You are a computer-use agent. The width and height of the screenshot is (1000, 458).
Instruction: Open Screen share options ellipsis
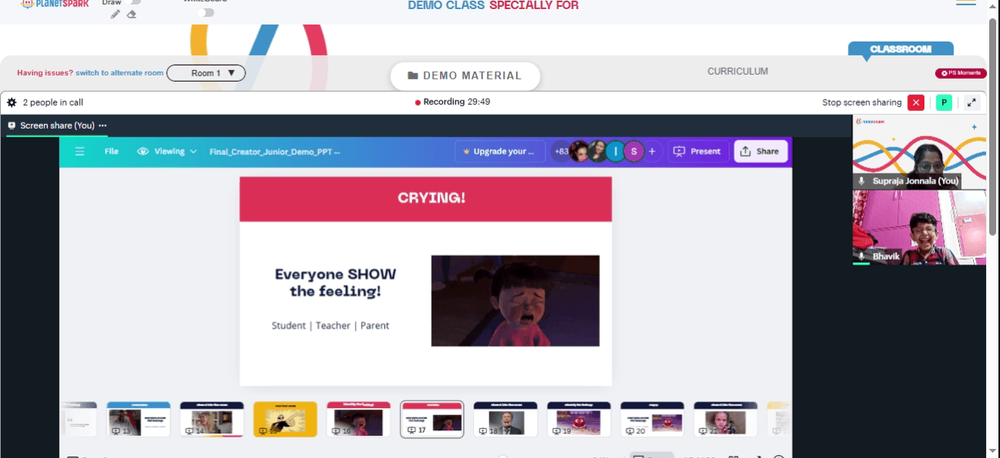click(x=103, y=126)
